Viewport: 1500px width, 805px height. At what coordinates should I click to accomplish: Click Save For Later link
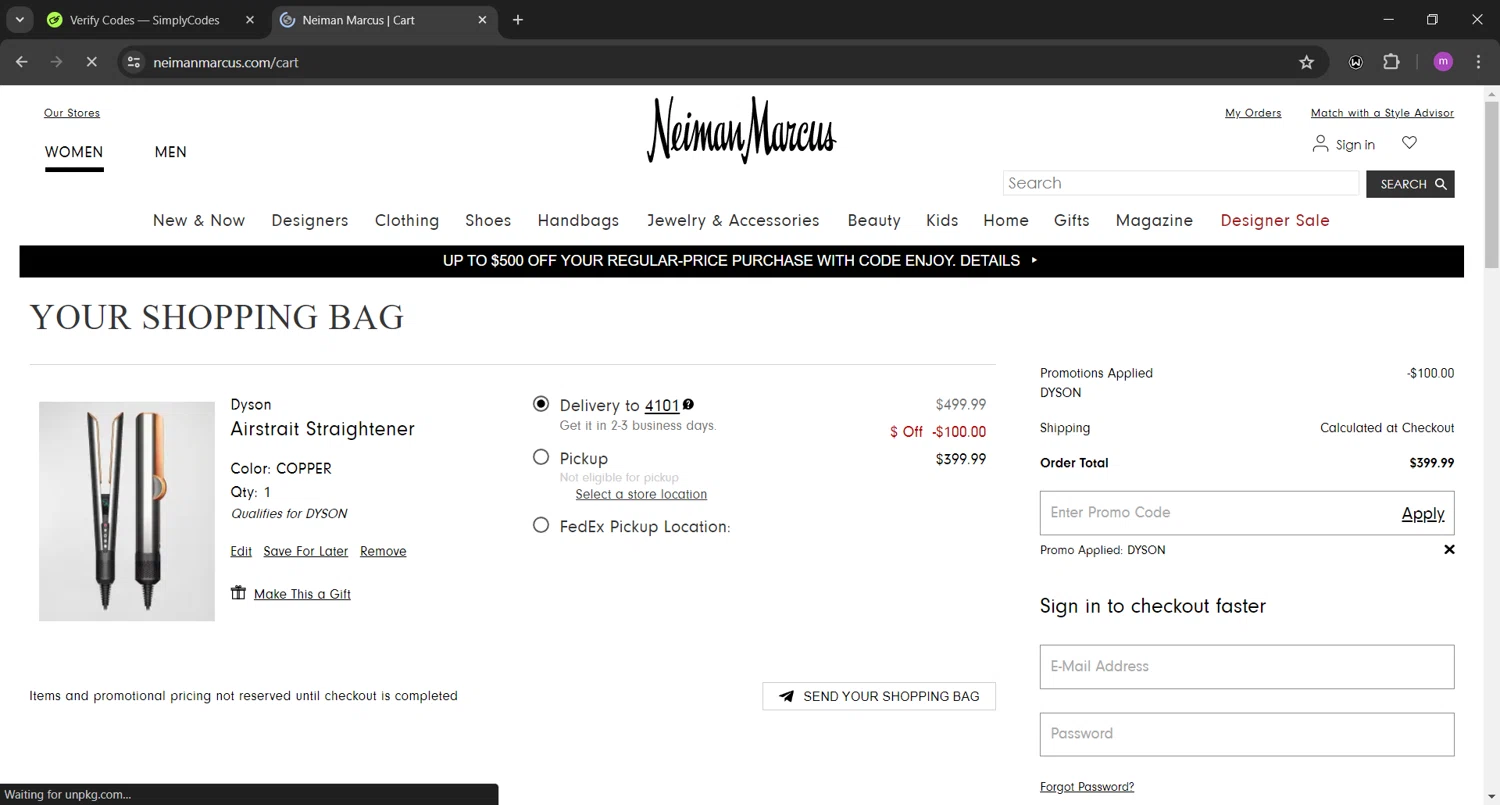click(x=306, y=551)
